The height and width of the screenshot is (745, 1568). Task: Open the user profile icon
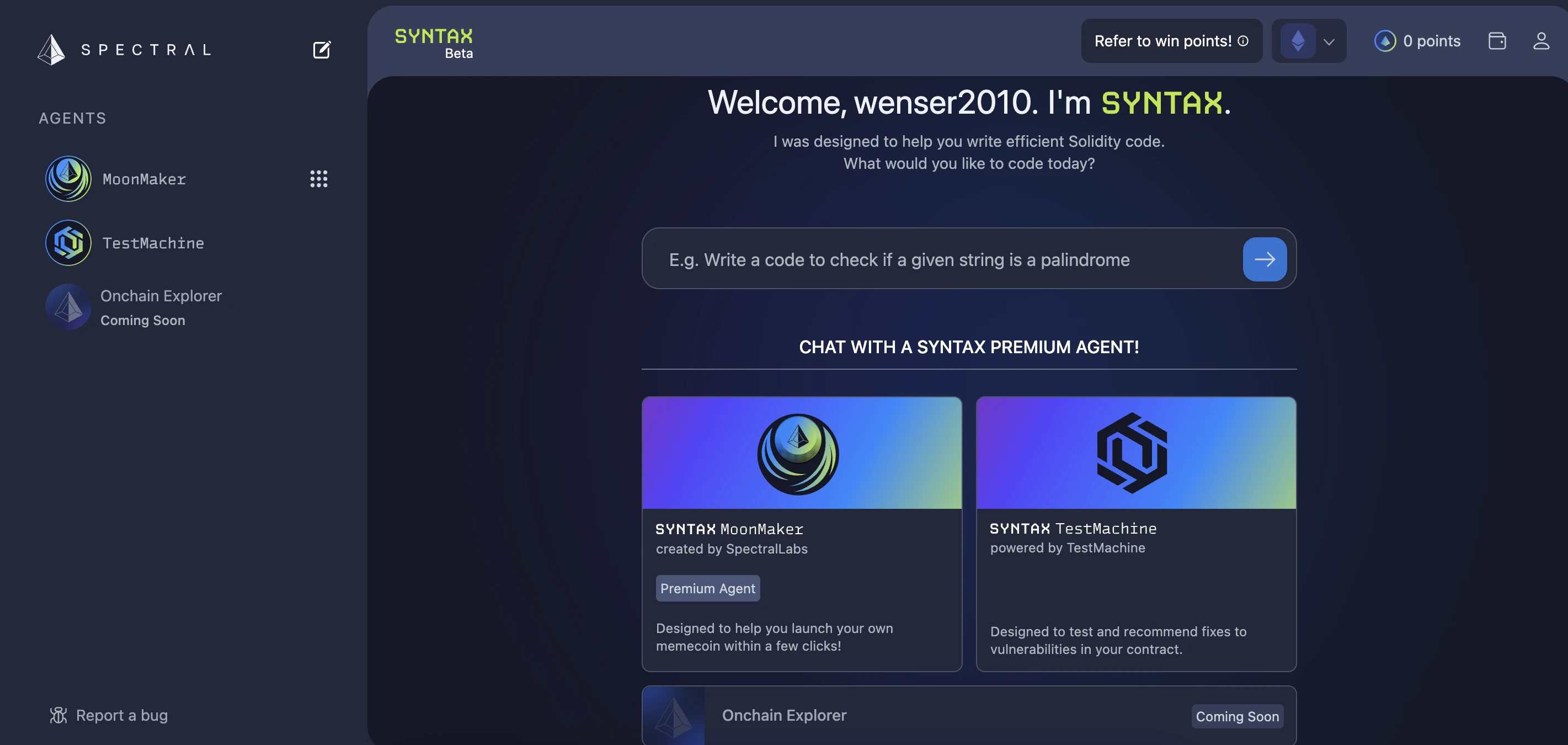click(1540, 41)
